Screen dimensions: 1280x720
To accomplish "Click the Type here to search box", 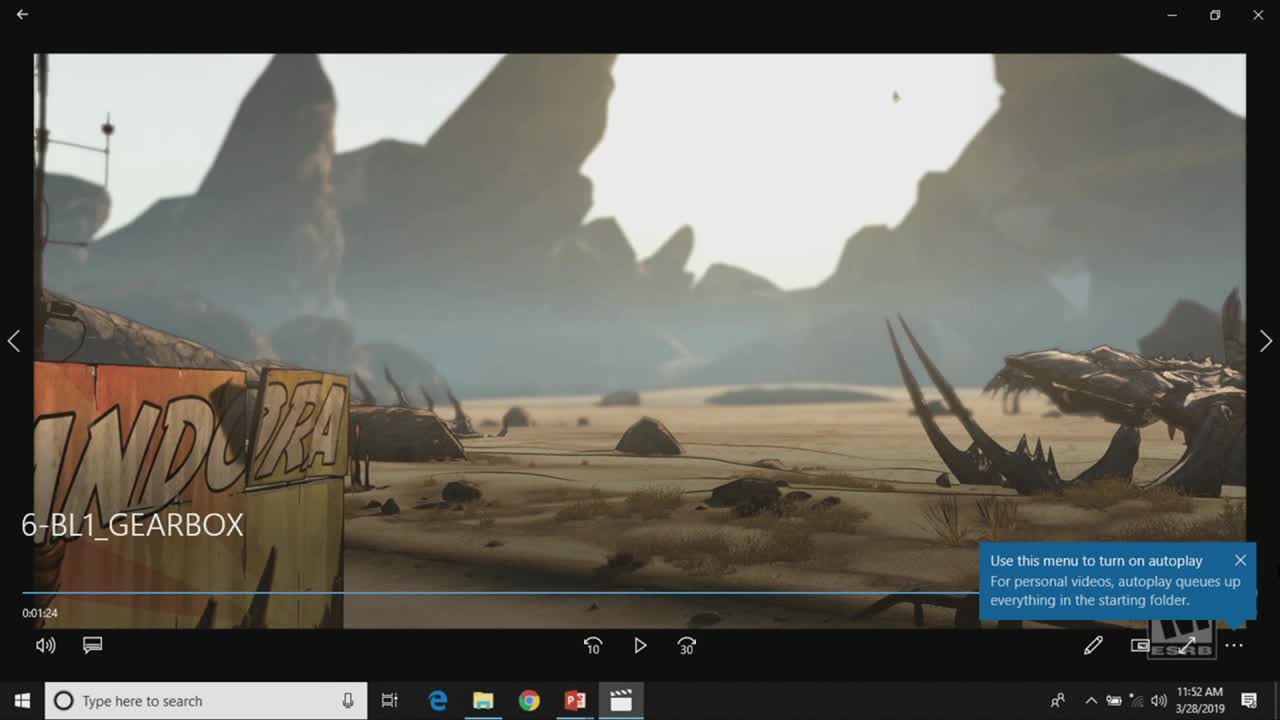I will [207, 701].
